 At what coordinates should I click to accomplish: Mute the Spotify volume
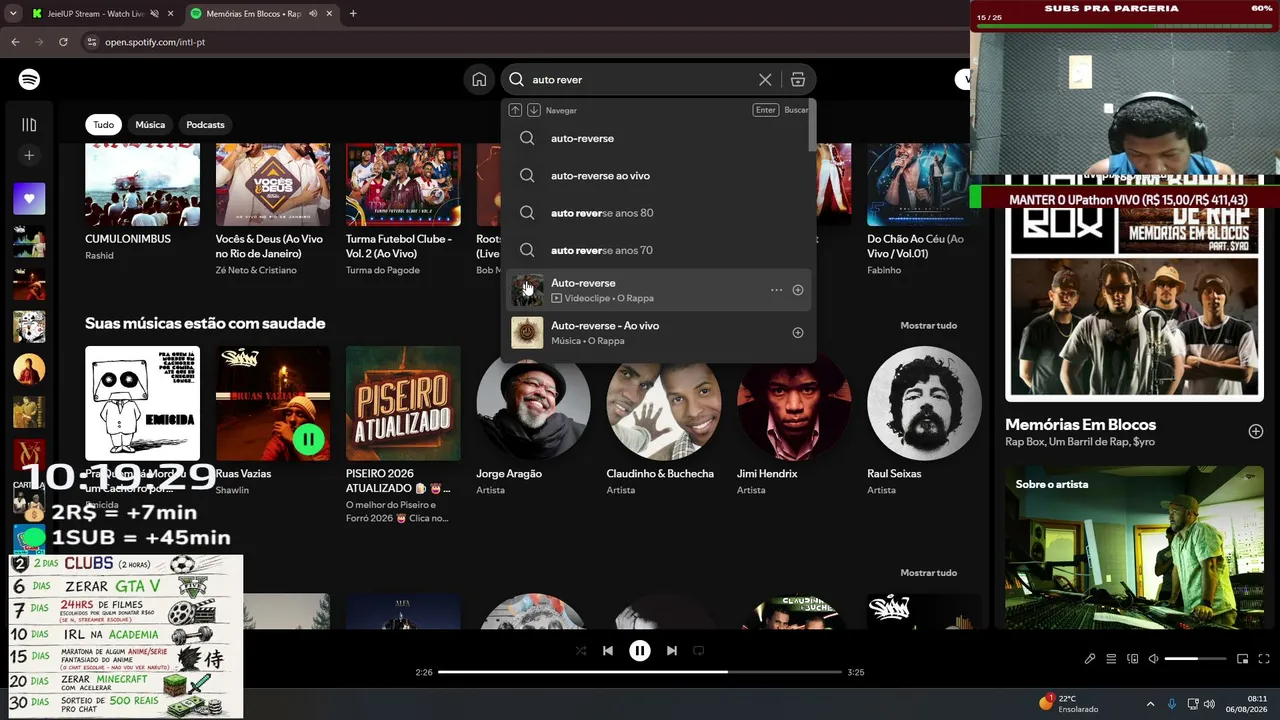(1153, 659)
